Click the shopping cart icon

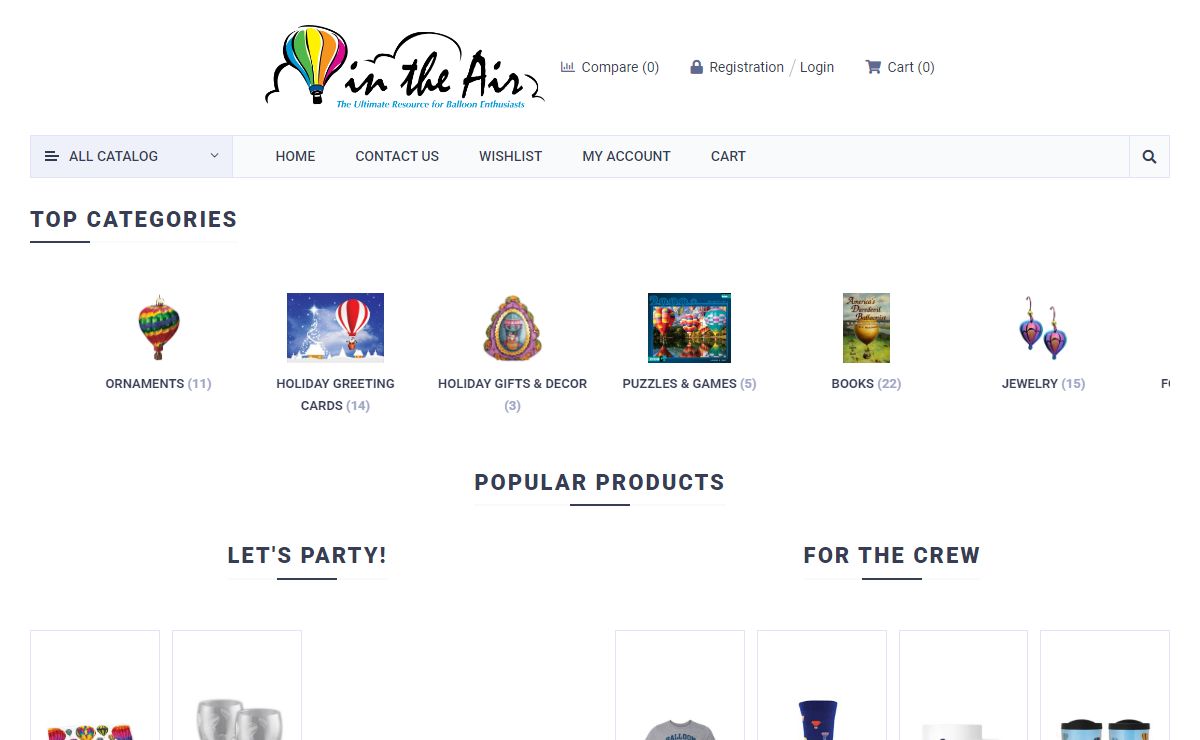[873, 67]
